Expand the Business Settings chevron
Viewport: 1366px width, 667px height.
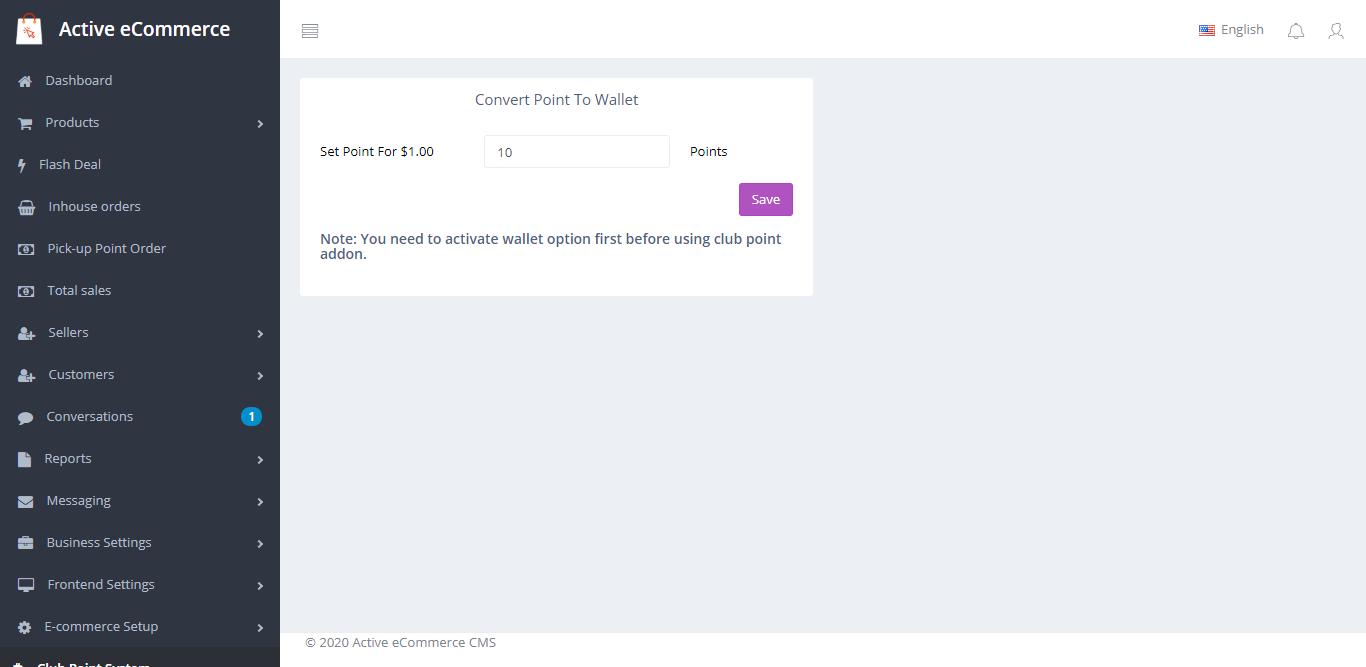click(260, 544)
